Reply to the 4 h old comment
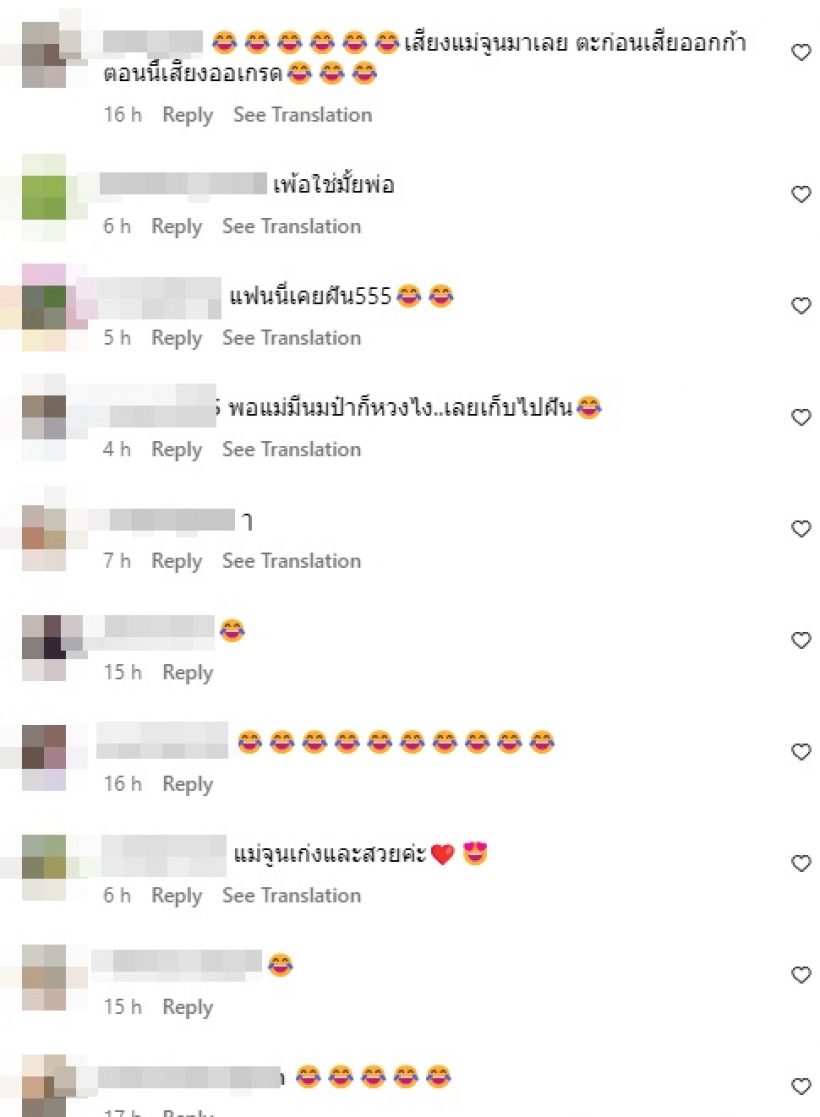 pyautogui.click(x=177, y=450)
